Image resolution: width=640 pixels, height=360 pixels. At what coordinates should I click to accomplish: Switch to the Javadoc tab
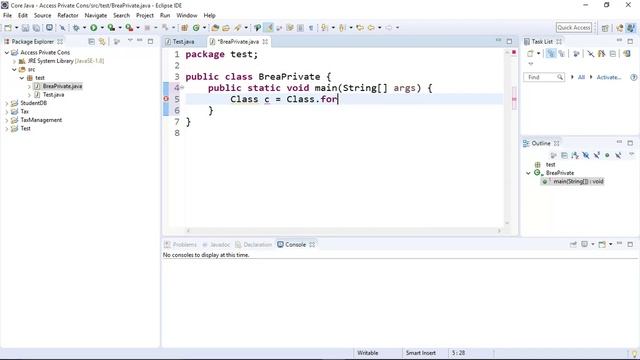click(220, 244)
